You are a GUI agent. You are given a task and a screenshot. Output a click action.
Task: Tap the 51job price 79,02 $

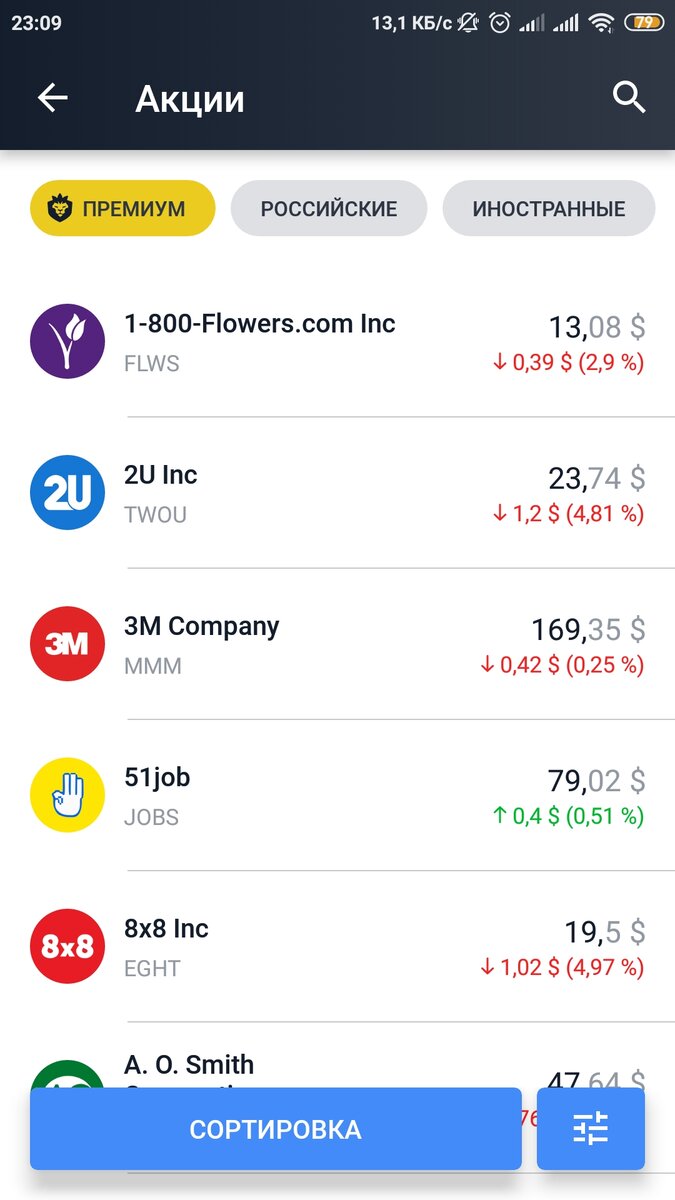596,781
